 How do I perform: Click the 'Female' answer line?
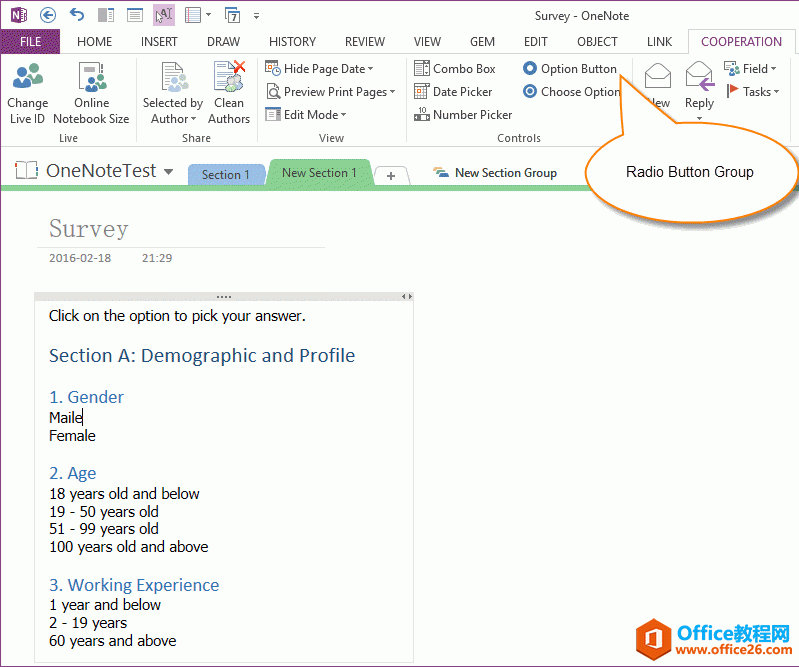pos(72,436)
